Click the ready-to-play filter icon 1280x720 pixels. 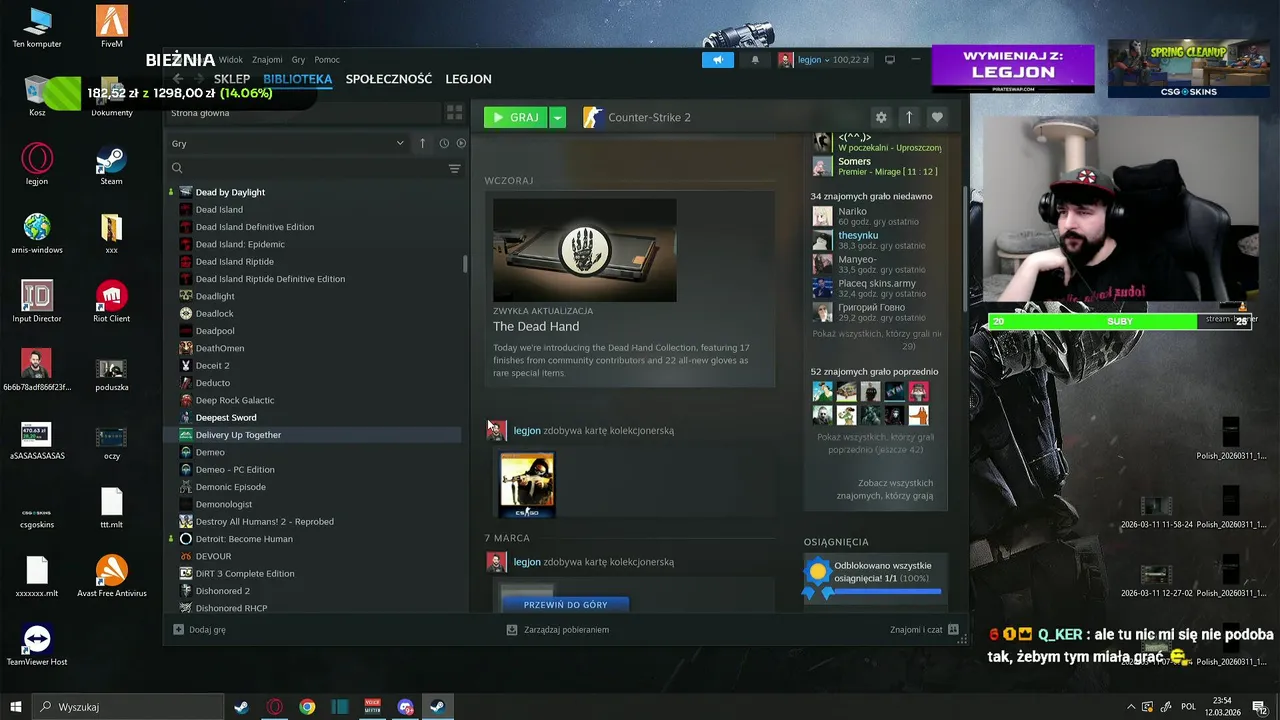coord(461,143)
